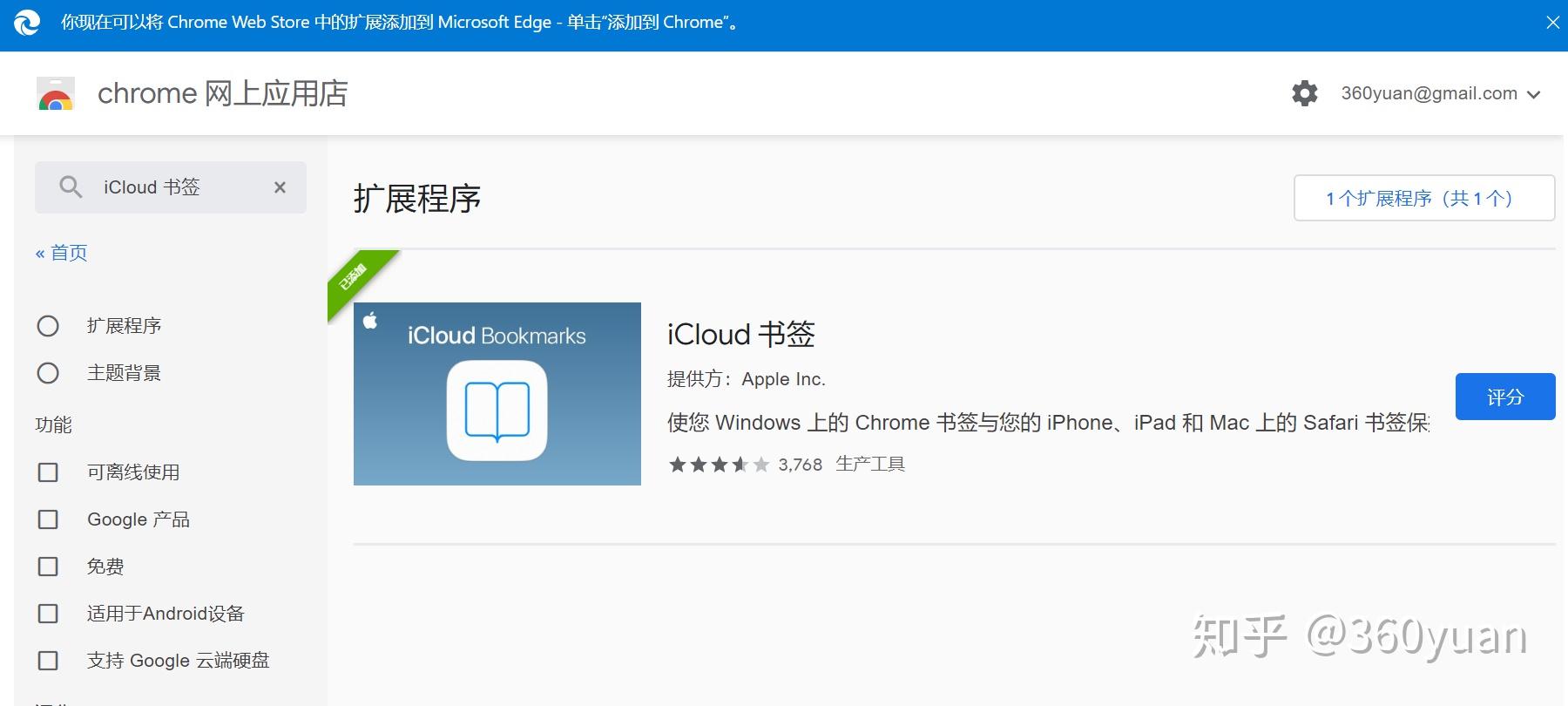Click the 1 个扩展程序 (共 1 个) button
This screenshot has width=1568, height=706.
click(x=1424, y=198)
